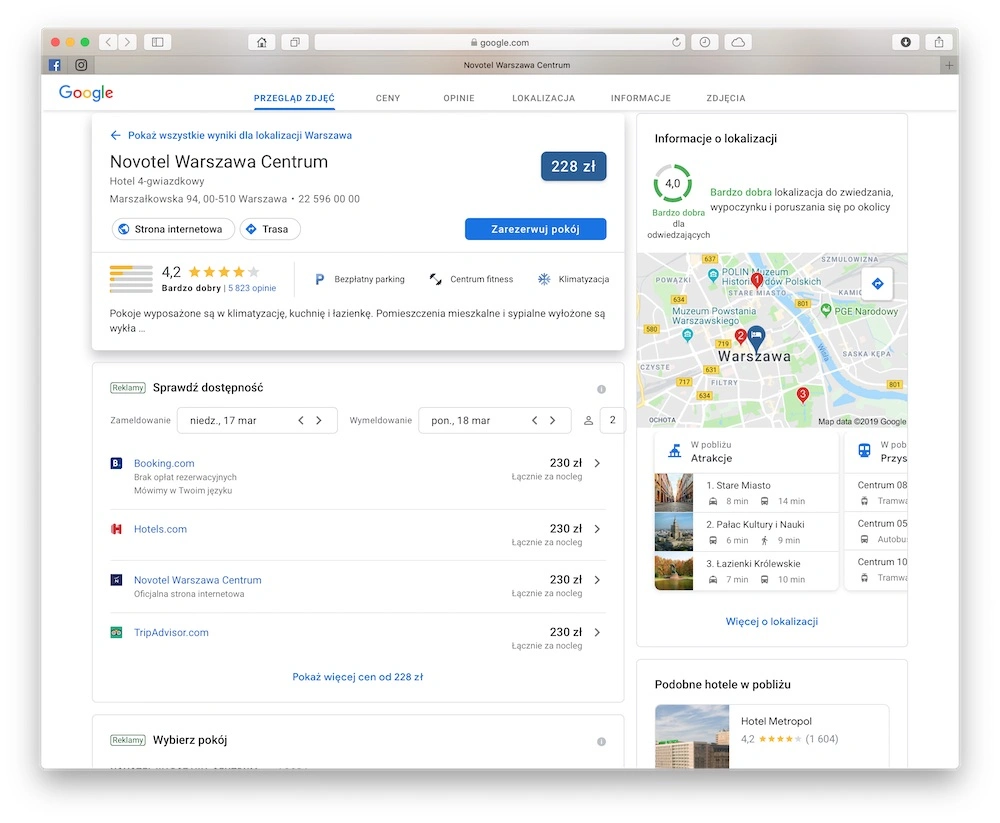1000x823 pixels.
Task: Select previous check-in date arrow
Action: pyautogui.click(x=301, y=420)
